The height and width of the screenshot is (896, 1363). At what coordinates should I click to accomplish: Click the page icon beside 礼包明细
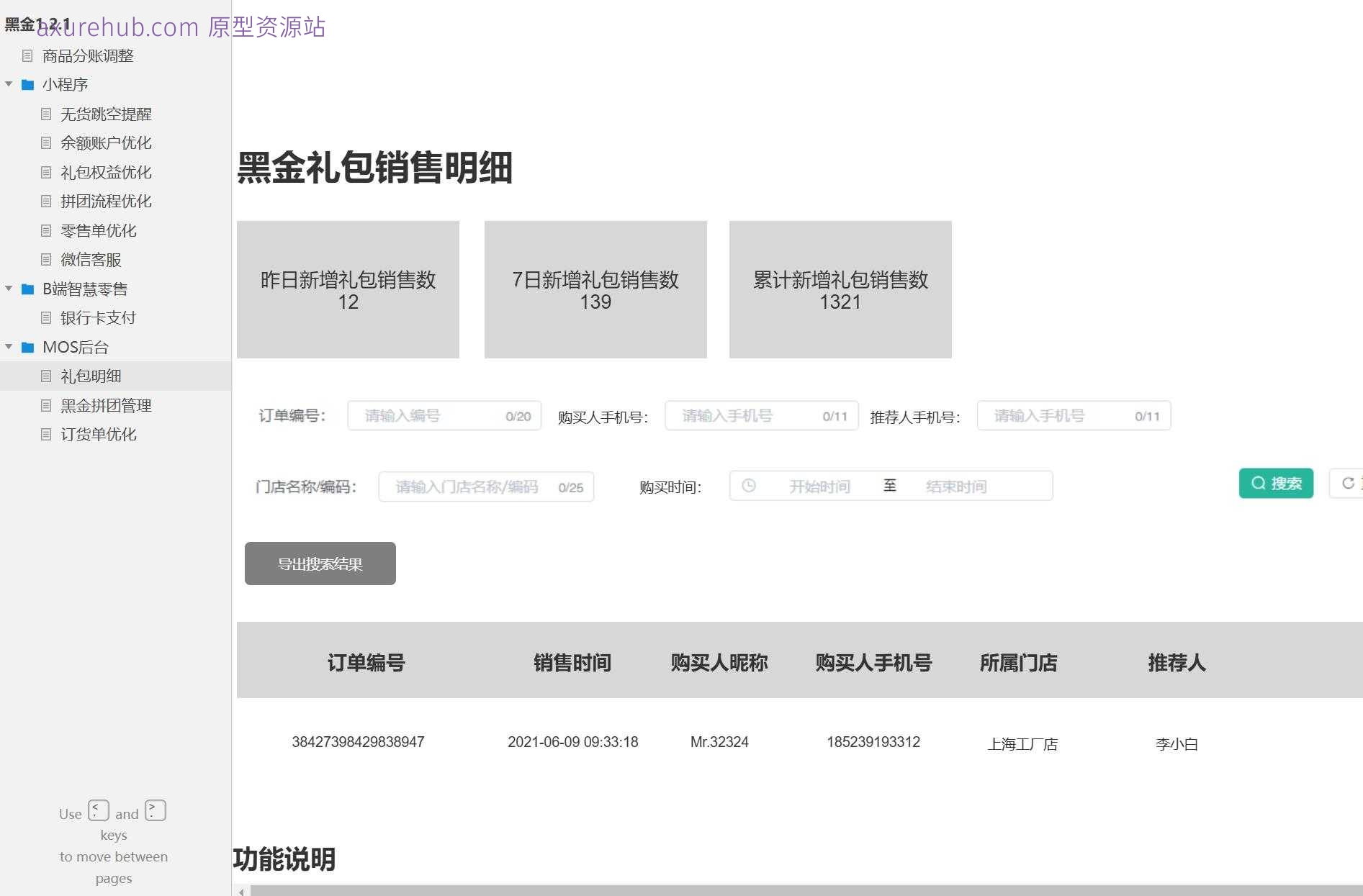[45, 376]
